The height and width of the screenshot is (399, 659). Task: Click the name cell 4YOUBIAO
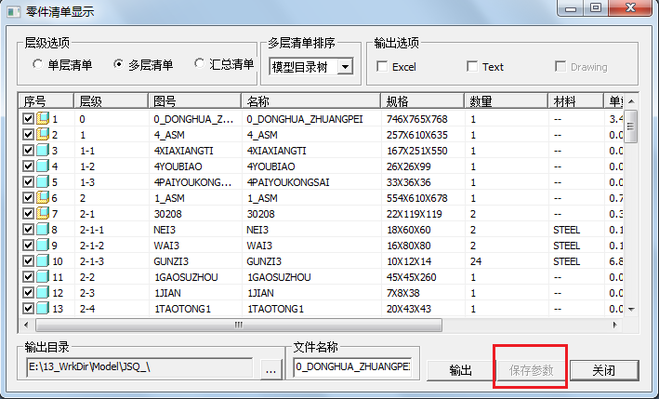(271, 166)
